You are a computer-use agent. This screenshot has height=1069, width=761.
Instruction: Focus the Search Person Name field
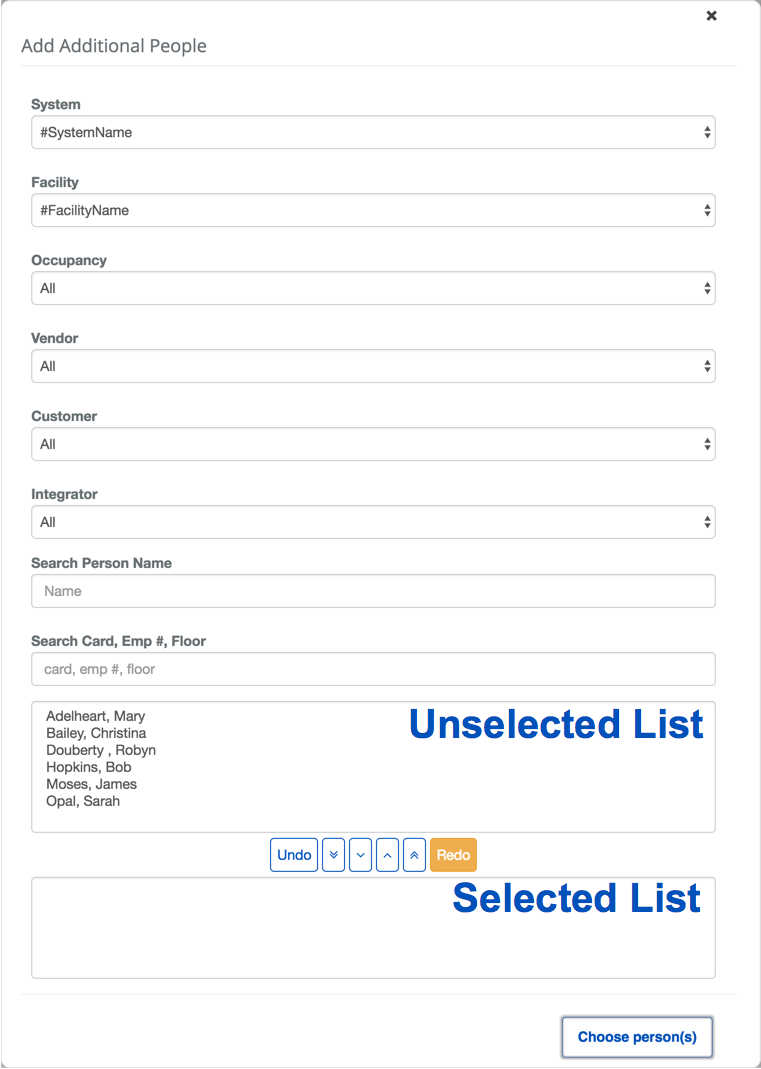[373, 591]
